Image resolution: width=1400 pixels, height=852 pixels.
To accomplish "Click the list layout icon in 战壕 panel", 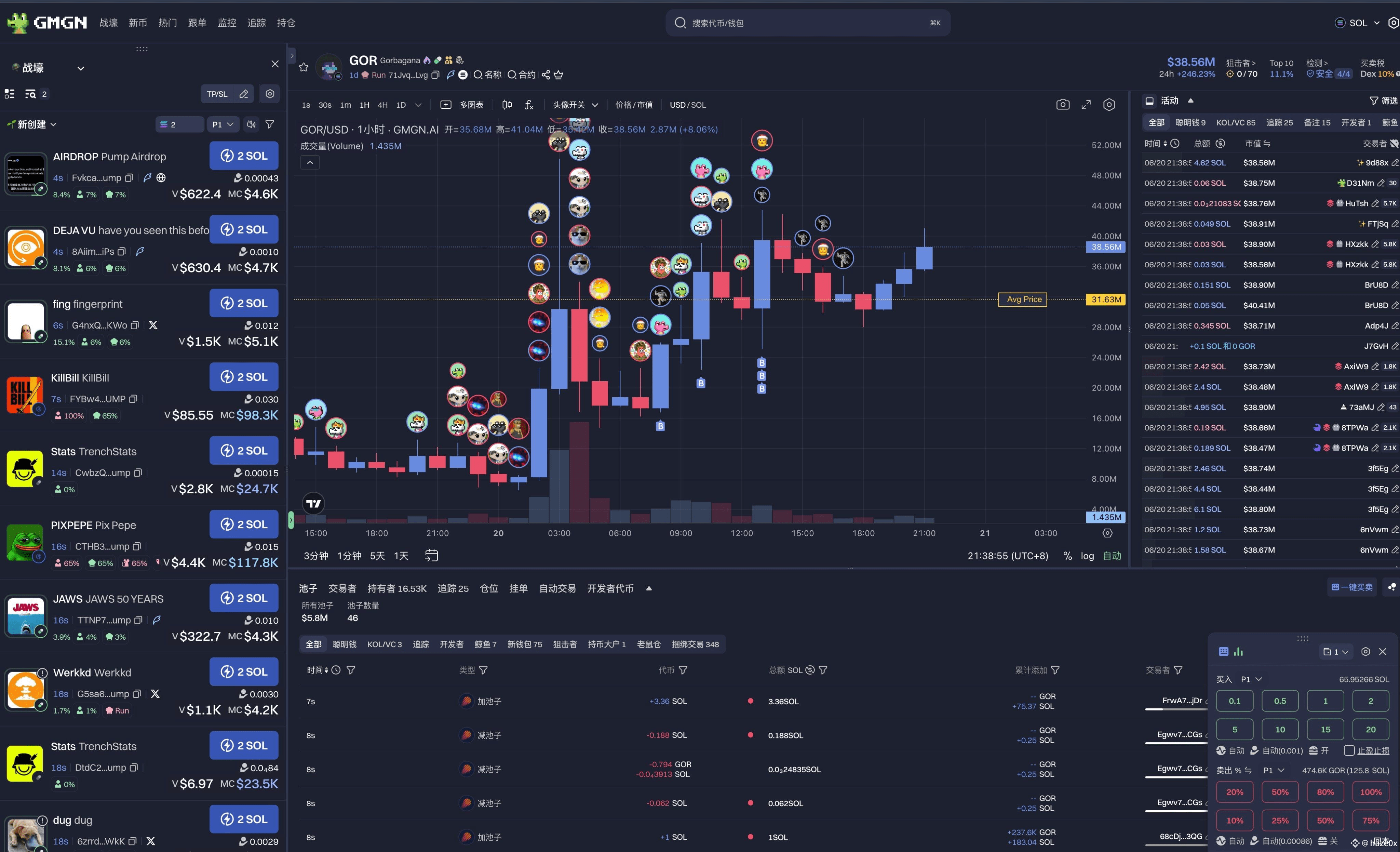I will click(10, 94).
